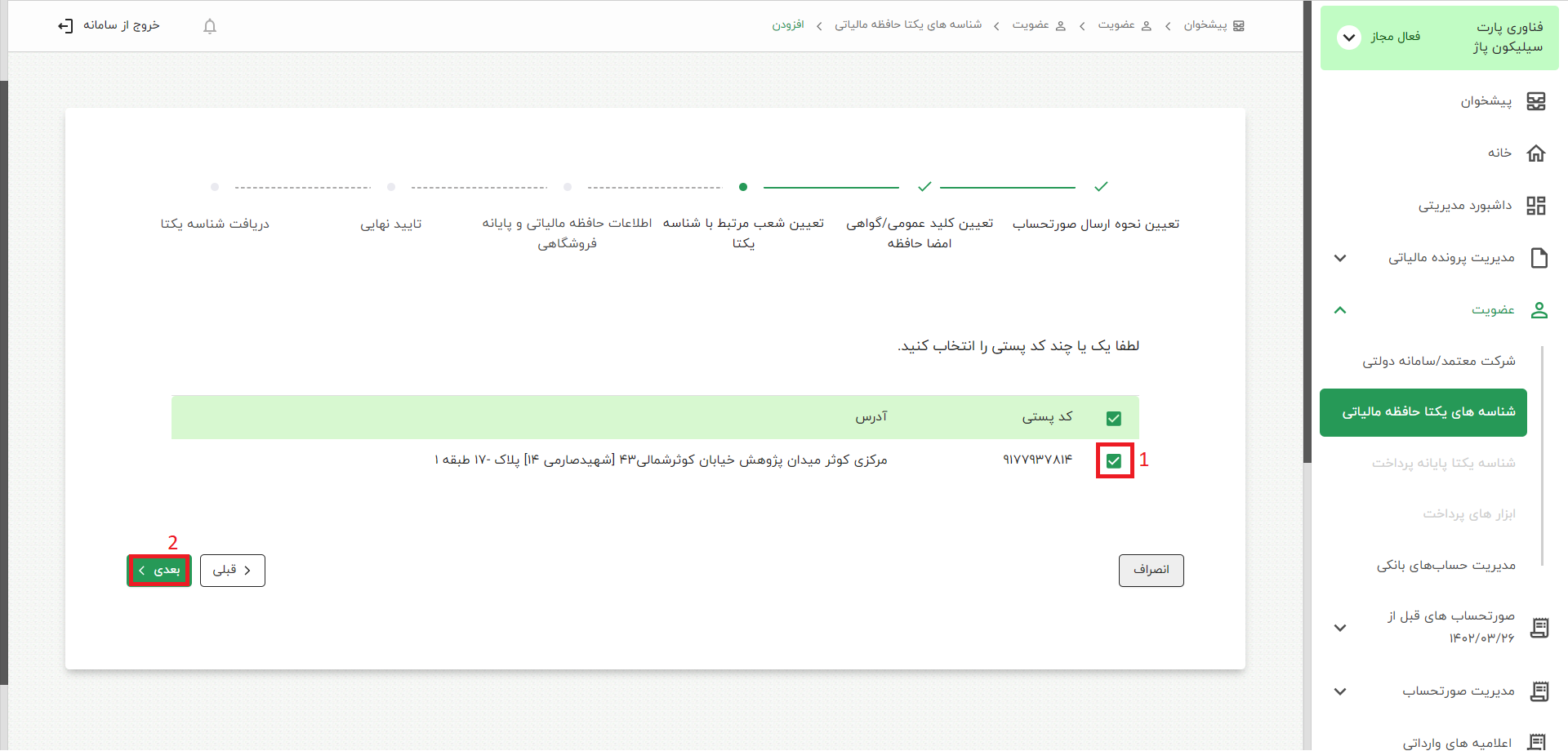Click the عضویت person icon in sidebar
Screen dimensions: 1568x751
[1539, 310]
